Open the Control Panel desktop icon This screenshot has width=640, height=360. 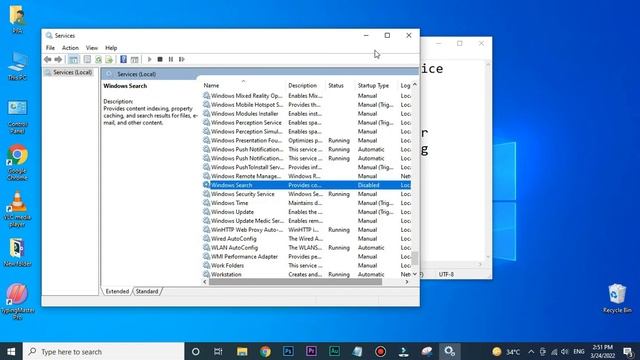18,117
